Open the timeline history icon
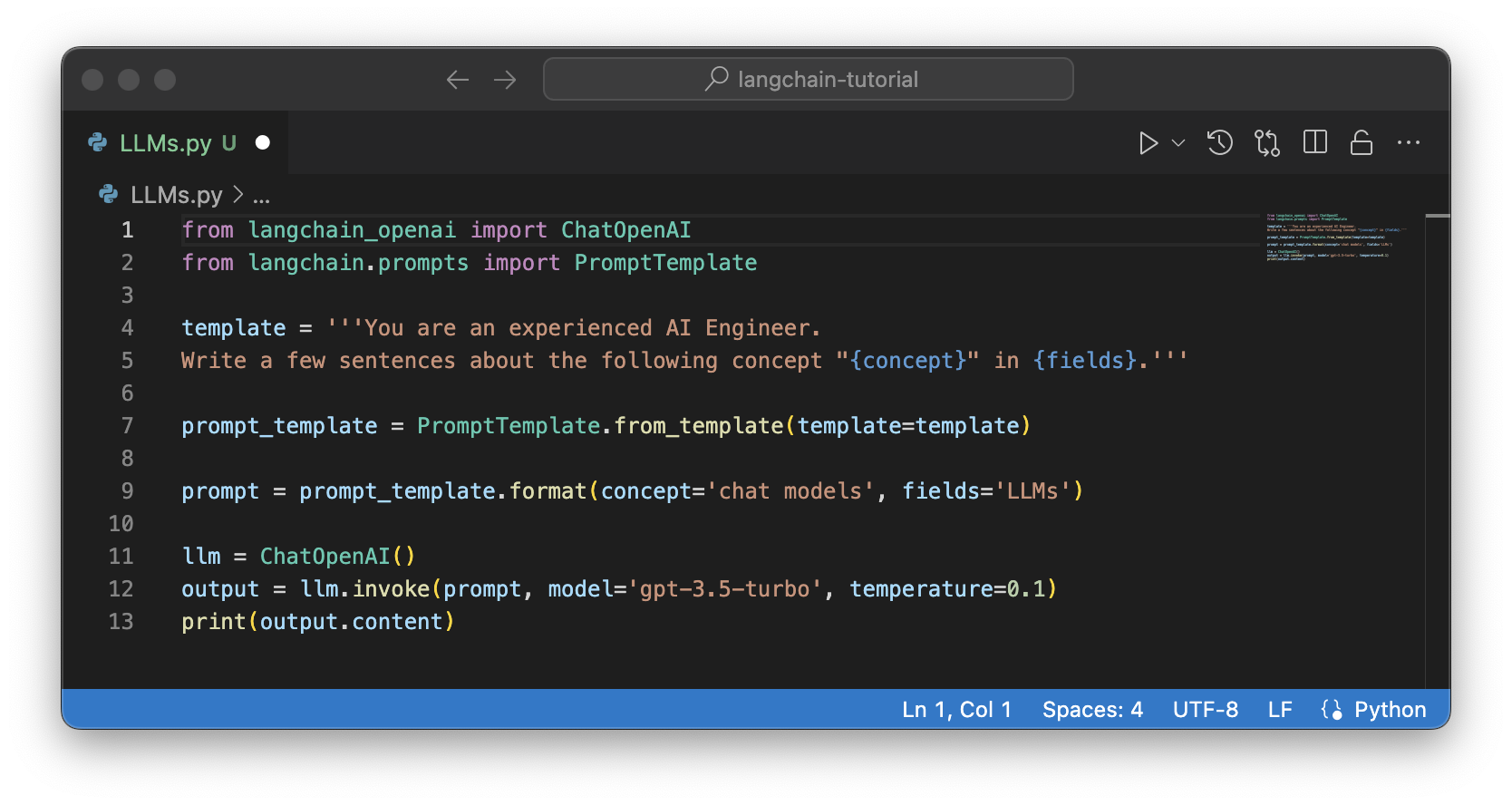The image size is (1512, 805). [1220, 143]
